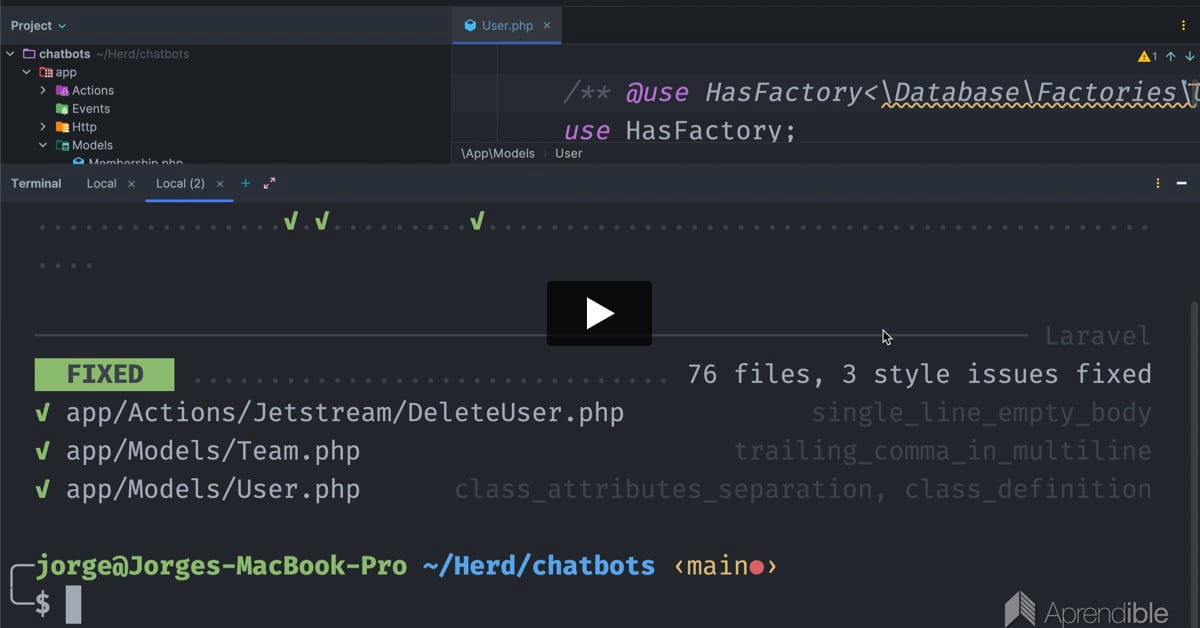This screenshot has height=628, width=1200.
Task: Close the Local terminal tab
Action: 131,184
